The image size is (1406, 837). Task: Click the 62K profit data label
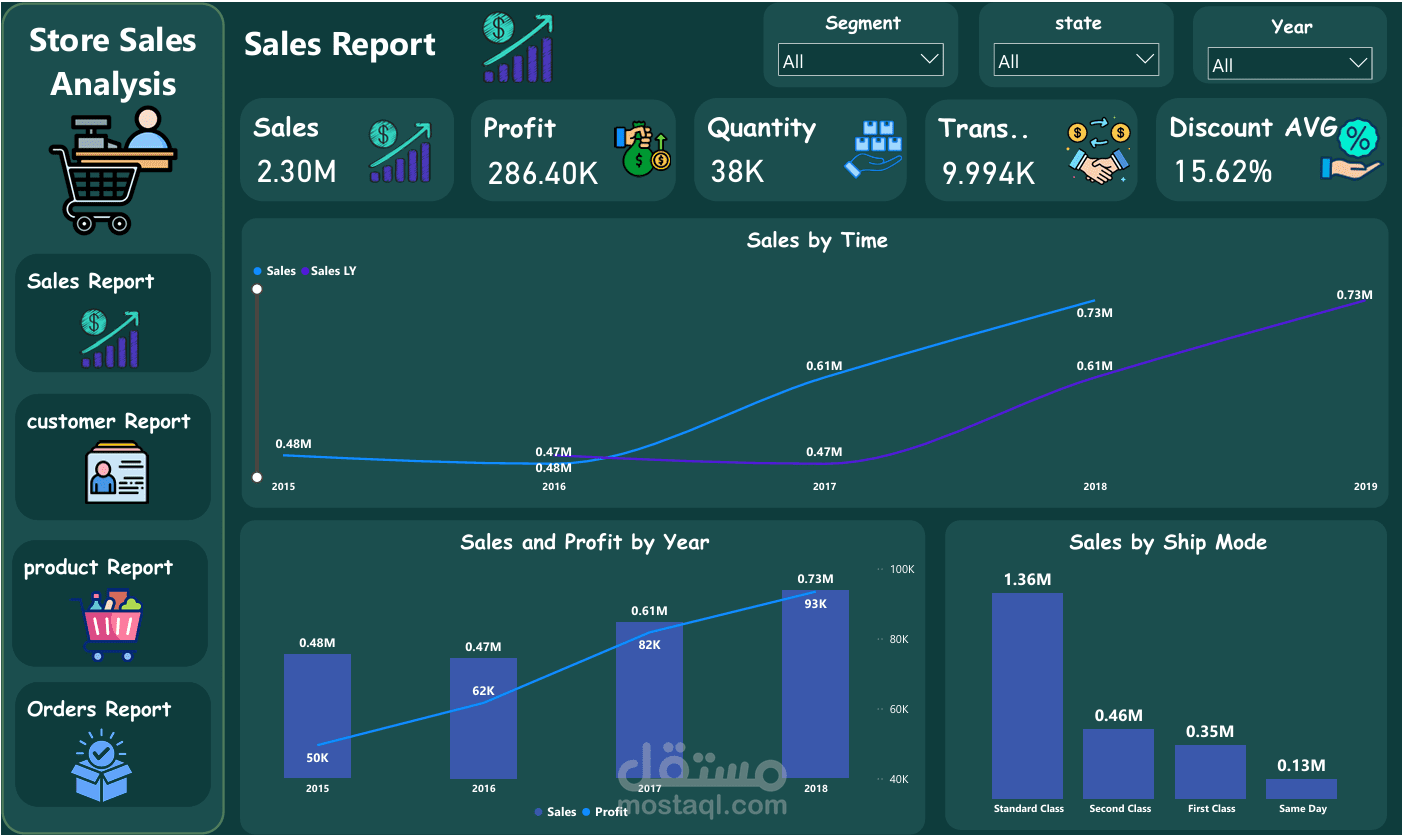click(x=484, y=691)
